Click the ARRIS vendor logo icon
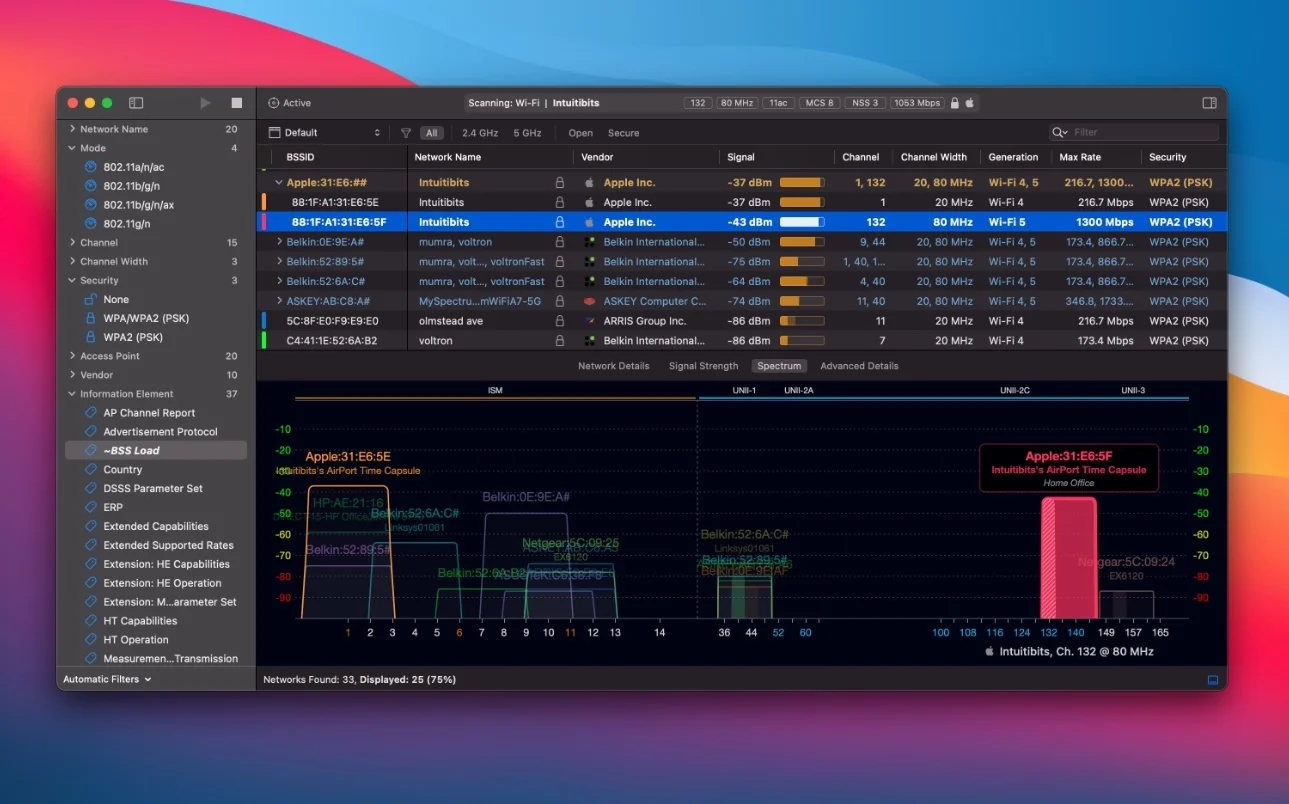The image size is (1289, 804). [590, 321]
